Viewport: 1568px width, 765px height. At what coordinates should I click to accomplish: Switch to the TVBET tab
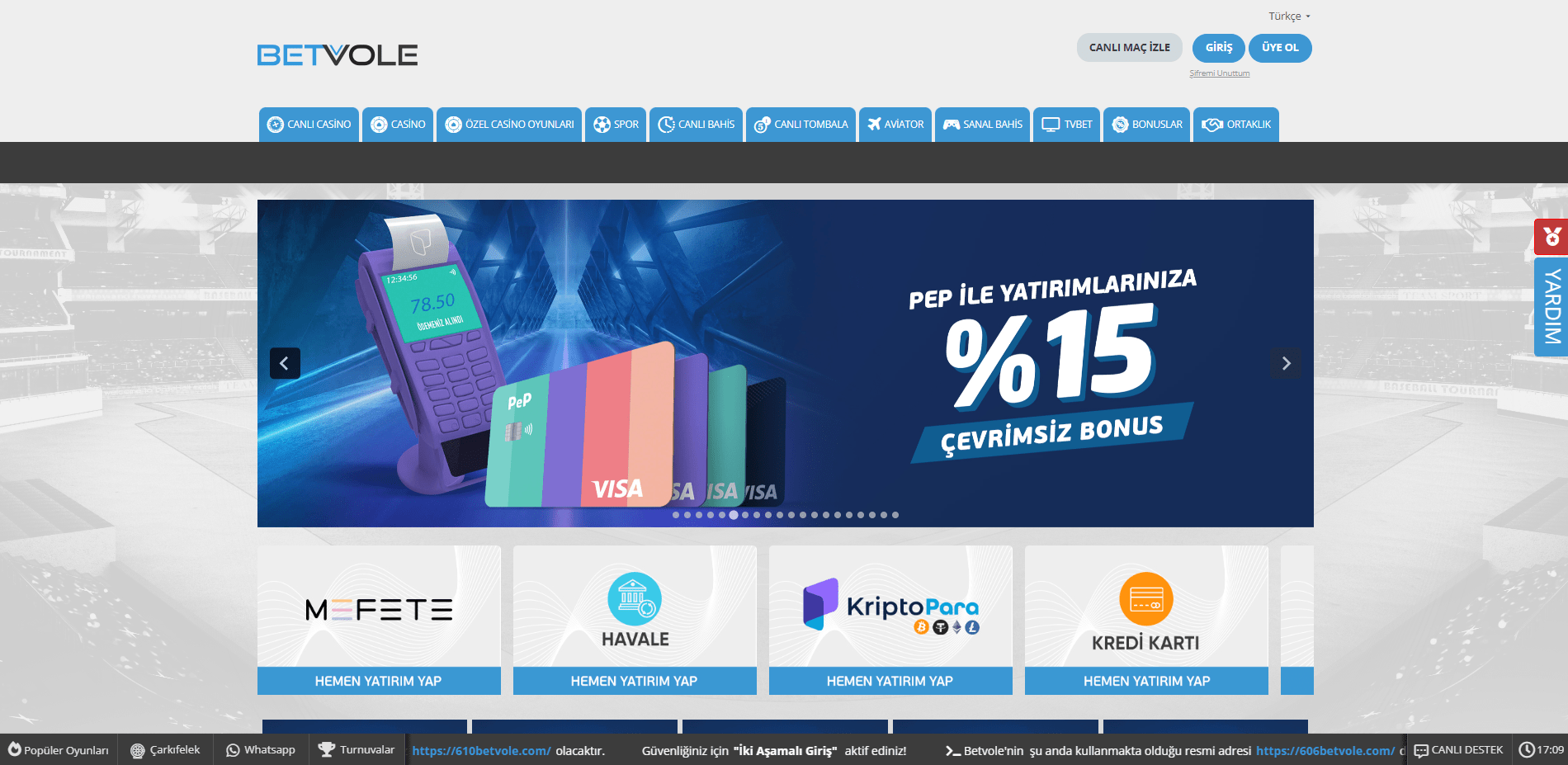tap(1066, 125)
